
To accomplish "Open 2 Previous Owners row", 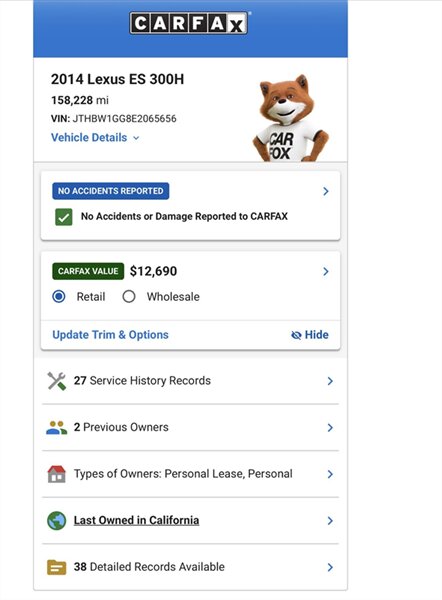I will click(190, 427).
